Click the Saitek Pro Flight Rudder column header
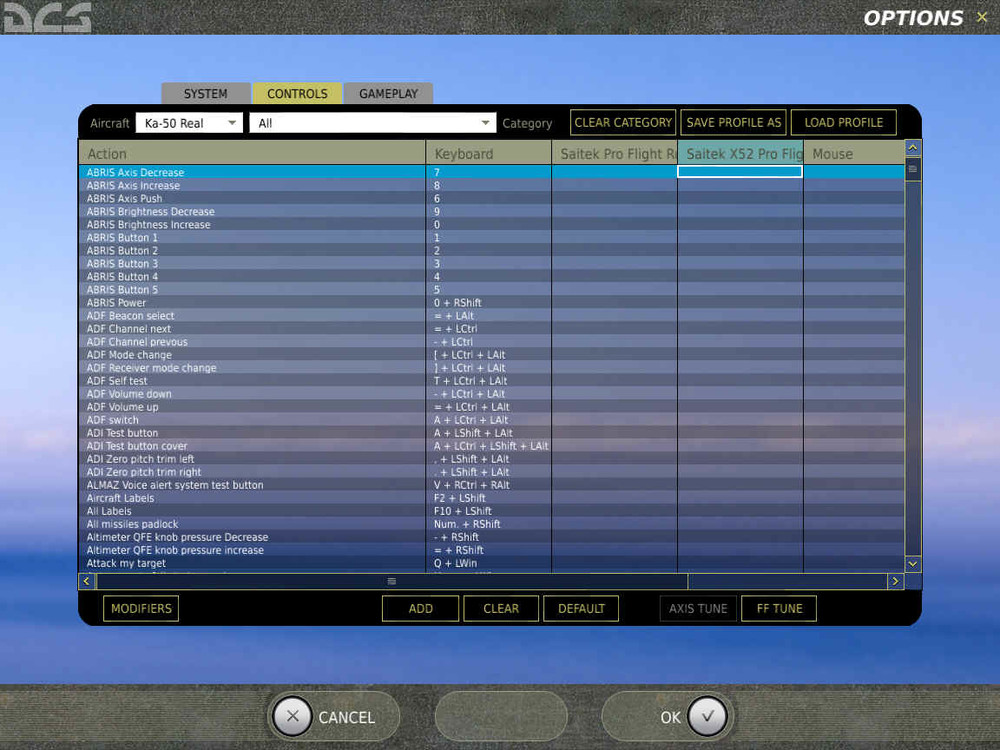Viewport: 1000px width, 750px height. [x=615, y=154]
